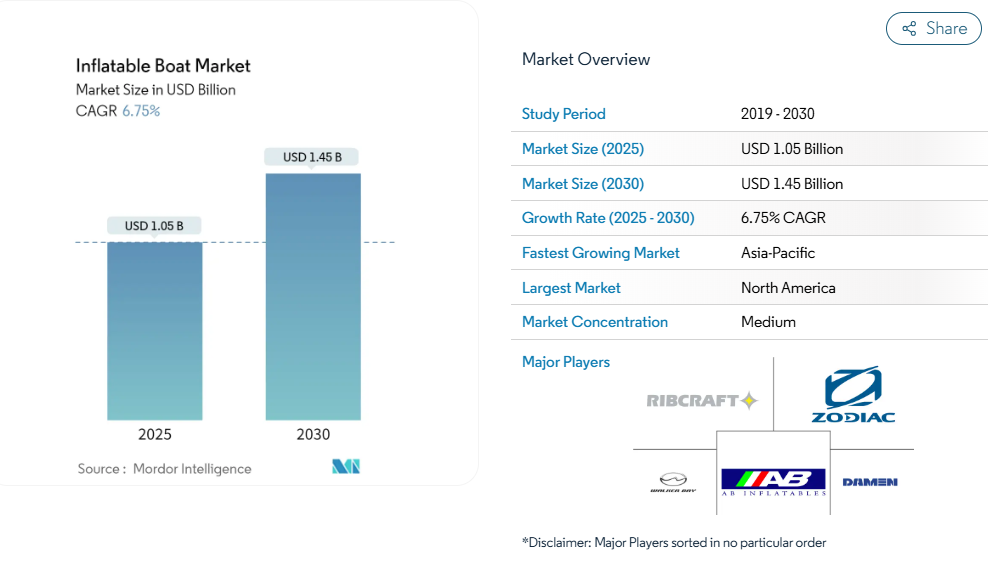This screenshot has width=988, height=575.
Task: Click the Market Concentration label
Action: (595, 322)
